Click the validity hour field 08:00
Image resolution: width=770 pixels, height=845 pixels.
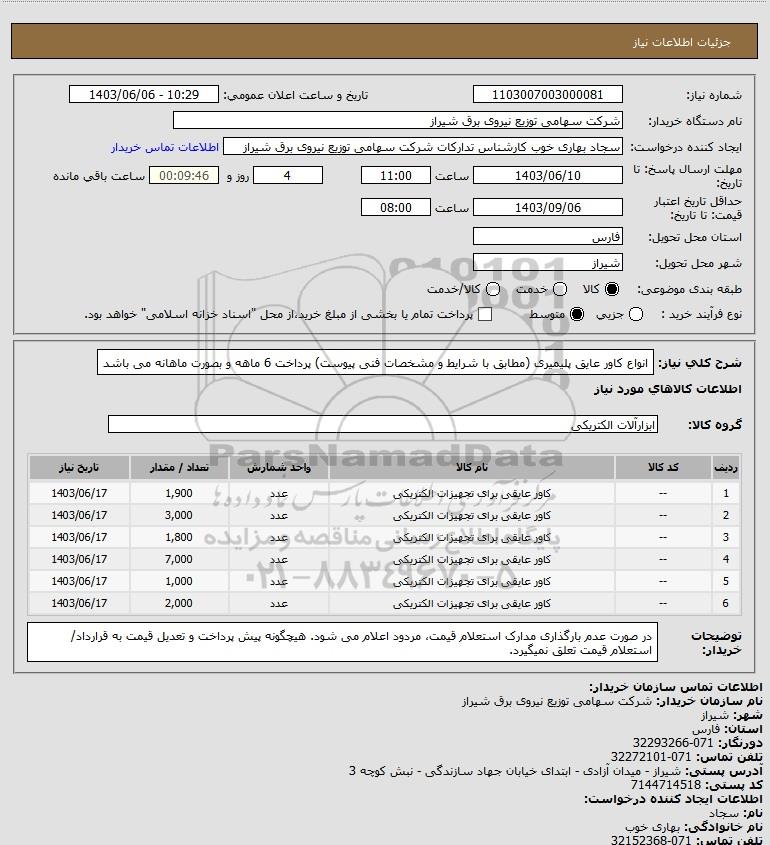point(396,207)
